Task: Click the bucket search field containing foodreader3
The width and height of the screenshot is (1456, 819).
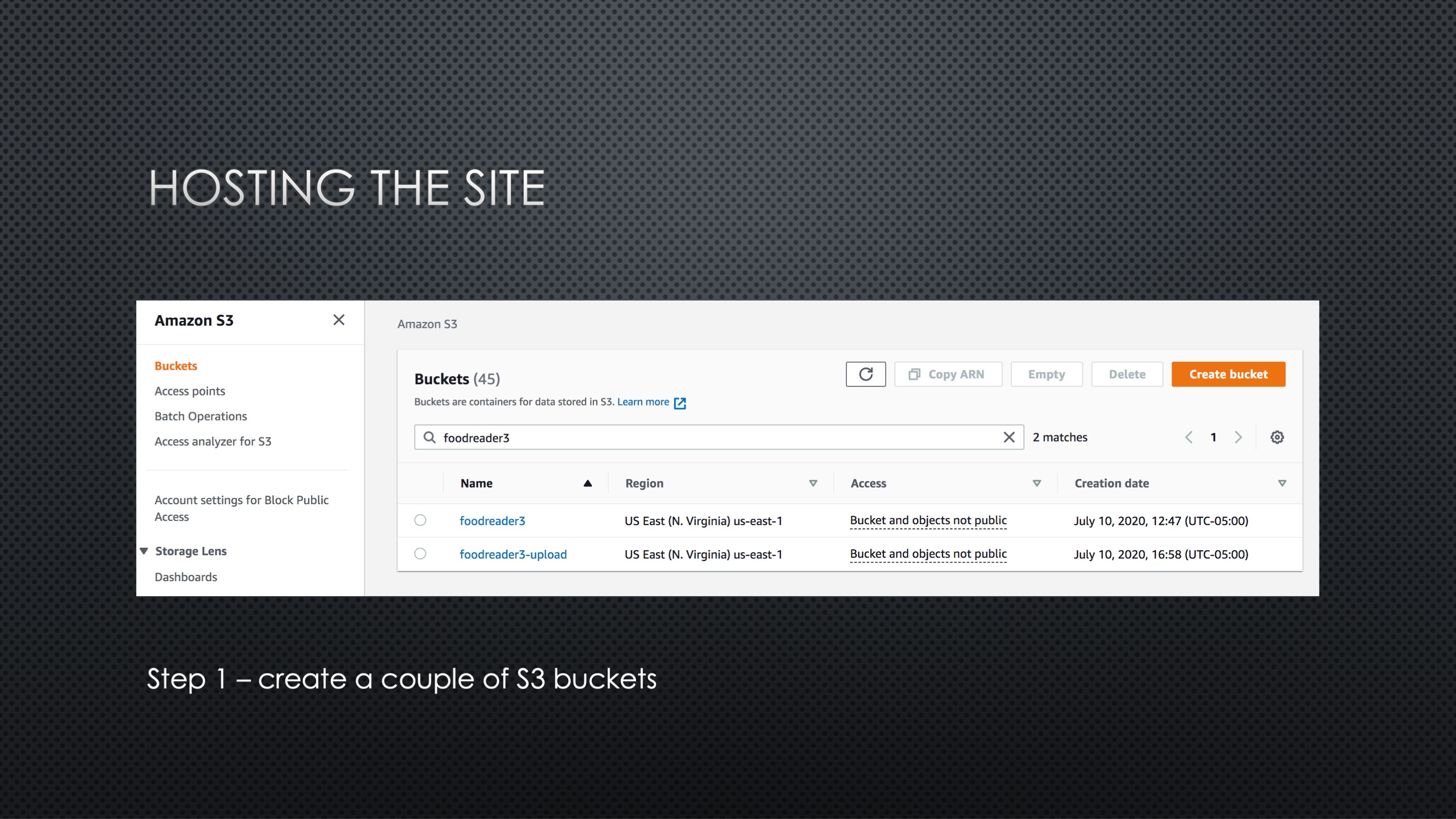Action: [719, 437]
